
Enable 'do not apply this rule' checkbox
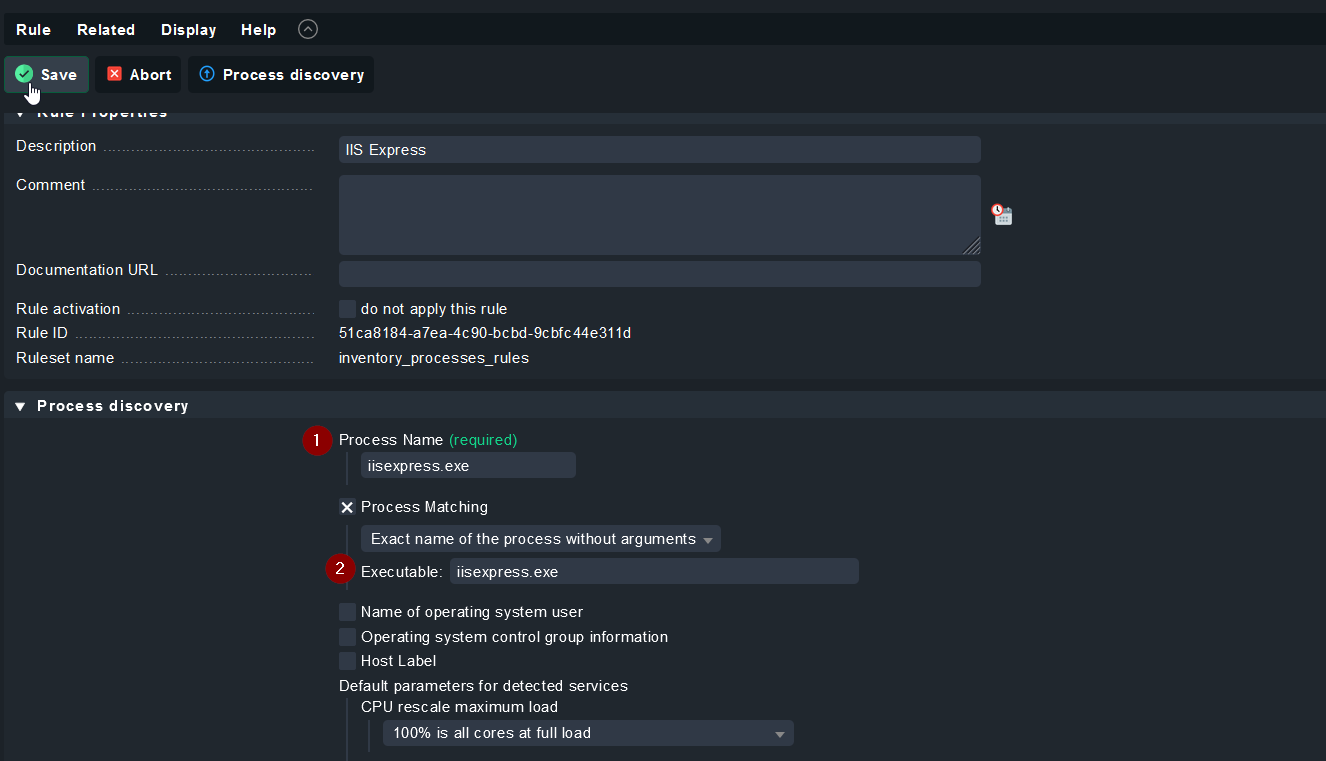pos(347,309)
